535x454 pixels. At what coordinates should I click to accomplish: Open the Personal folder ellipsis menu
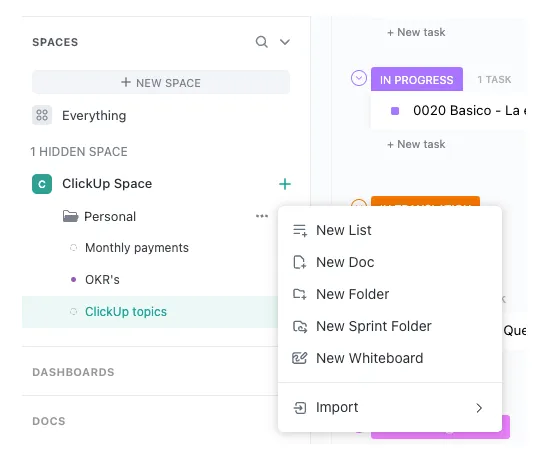click(x=262, y=216)
